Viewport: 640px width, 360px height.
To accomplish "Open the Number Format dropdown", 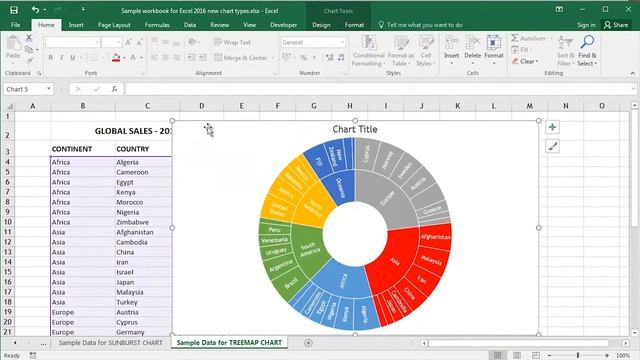I will [x=342, y=42].
